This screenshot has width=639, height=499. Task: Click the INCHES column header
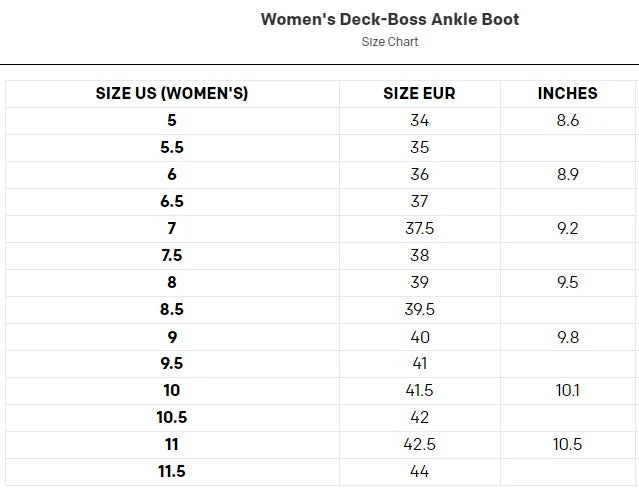567,93
